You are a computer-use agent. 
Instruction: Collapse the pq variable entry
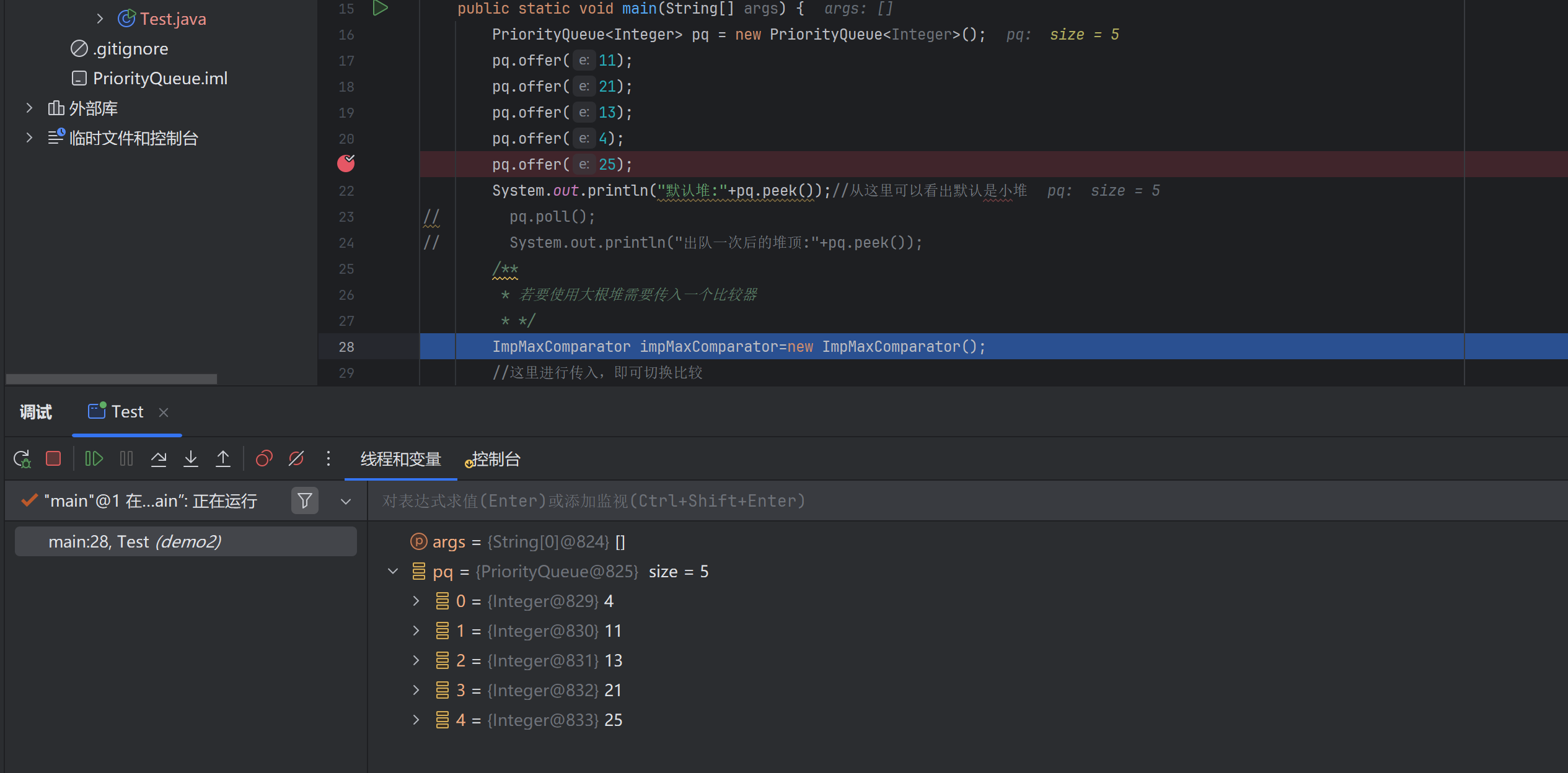(x=393, y=571)
